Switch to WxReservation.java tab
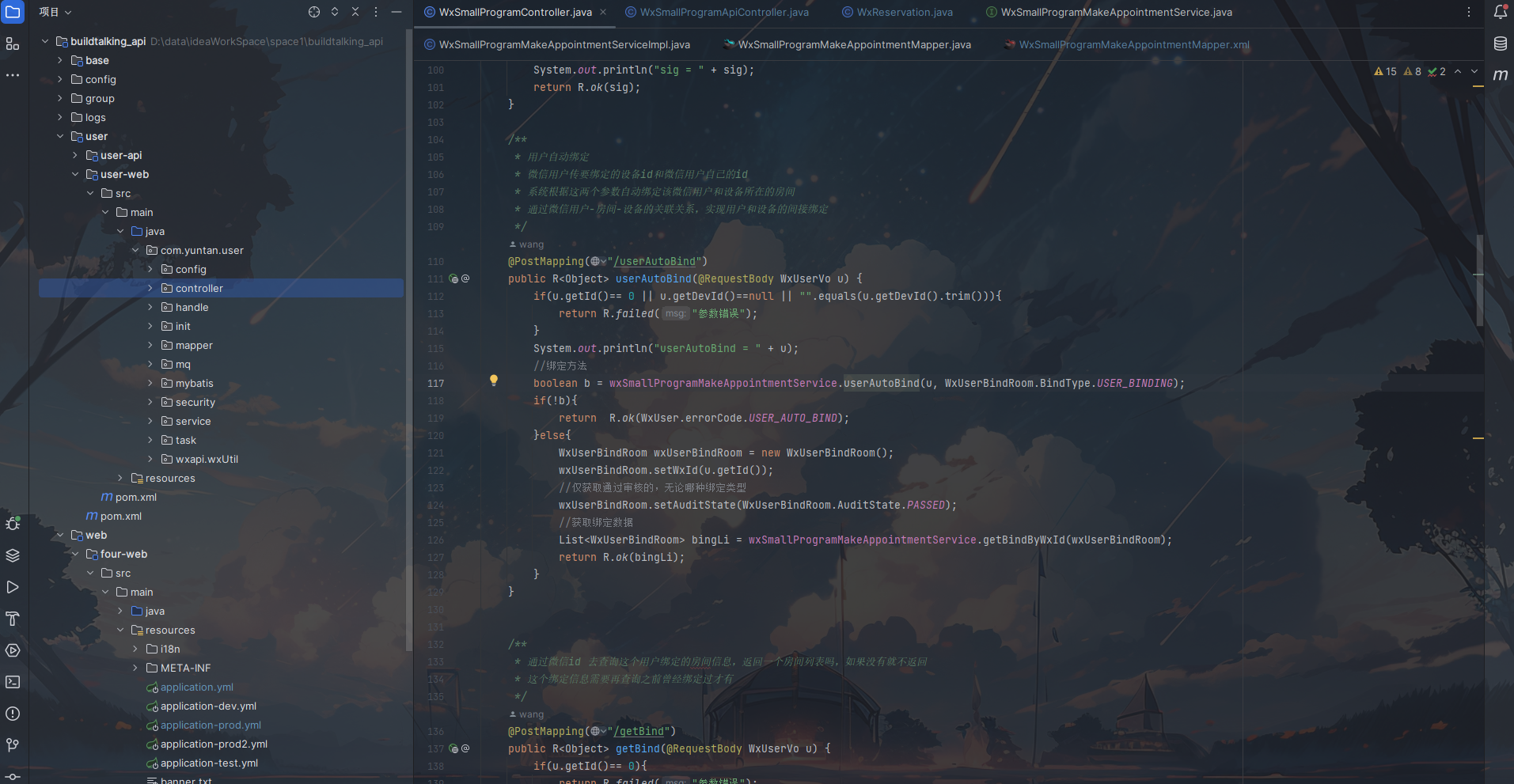This screenshot has width=1514, height=784. click(897, 12)
